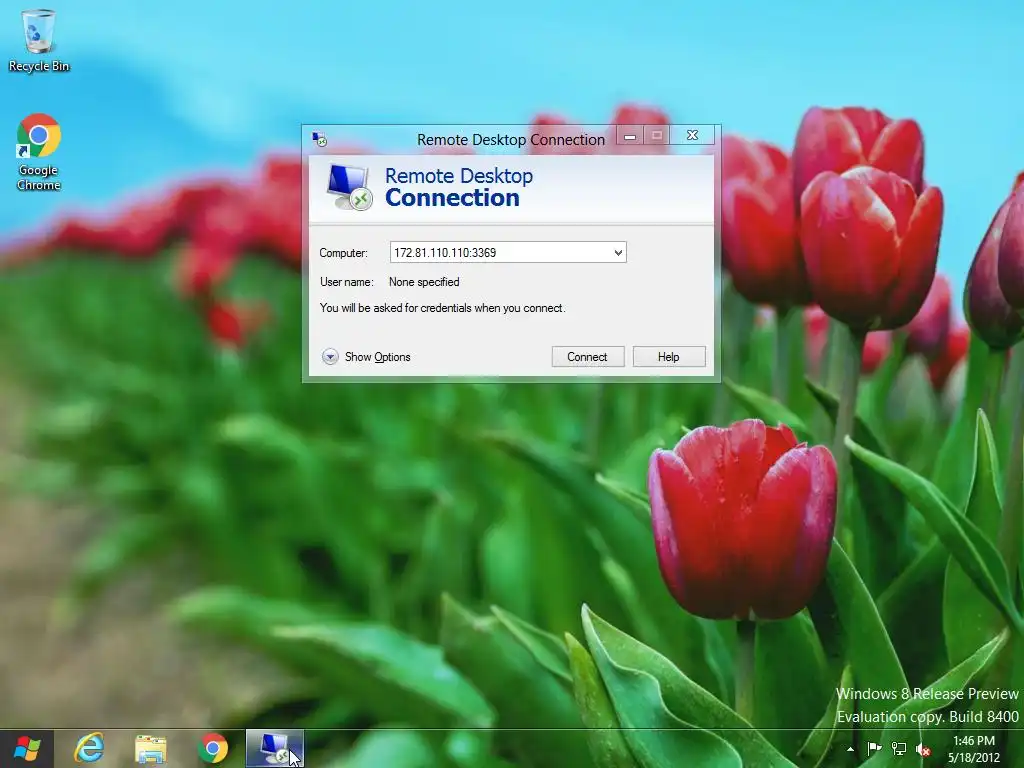Open the Computer address dropdown arrow
The image size is (1024, 768).
[x=618, y=253]
